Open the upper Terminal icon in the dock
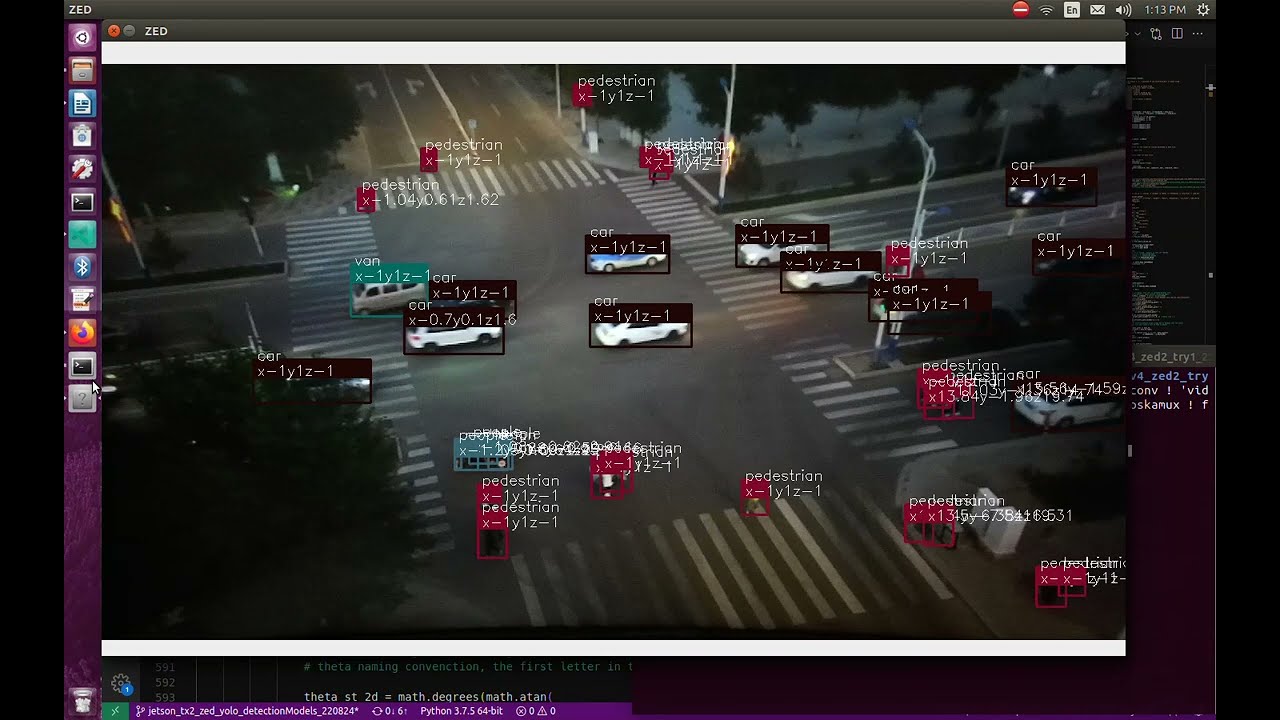Viewport: 1280px width, 720px height. 82,202
